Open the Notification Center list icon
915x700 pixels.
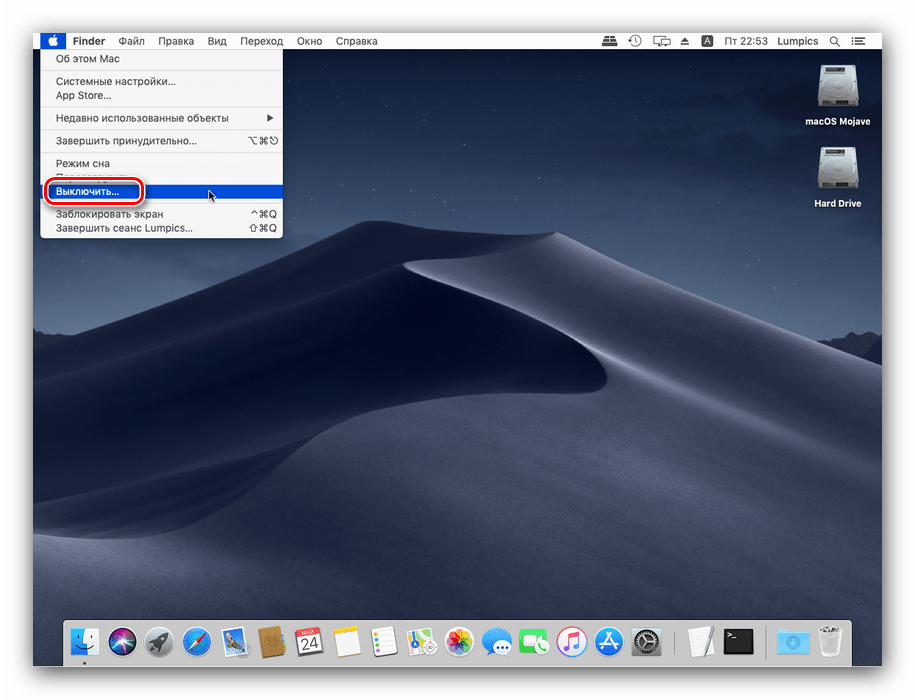(x=860, y=41)
